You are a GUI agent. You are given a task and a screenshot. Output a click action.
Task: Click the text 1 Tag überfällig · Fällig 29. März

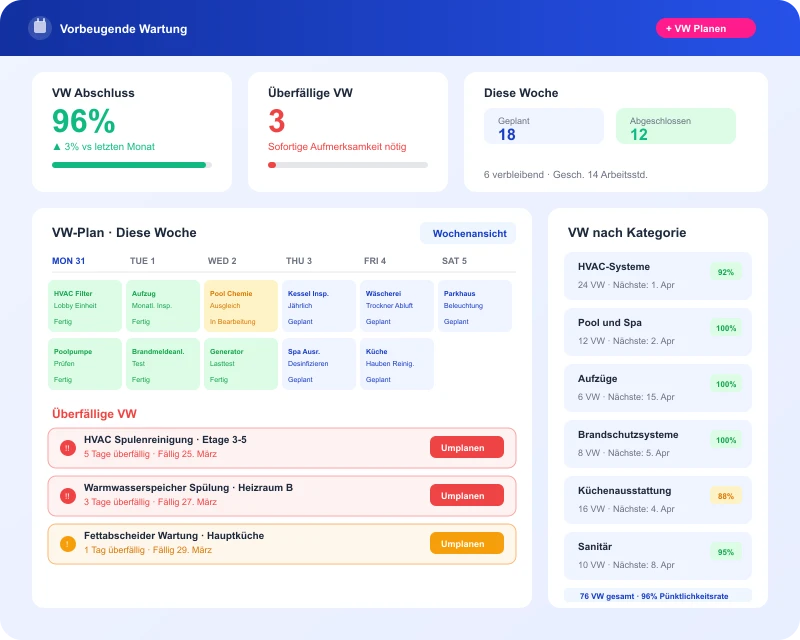(x=147, y=550)
